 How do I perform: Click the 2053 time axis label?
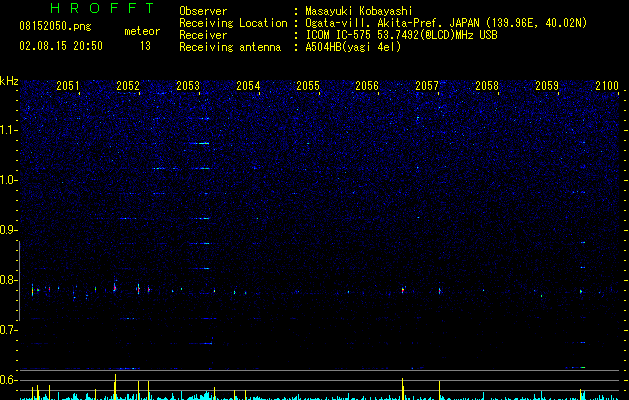click(x=188, y=85)
